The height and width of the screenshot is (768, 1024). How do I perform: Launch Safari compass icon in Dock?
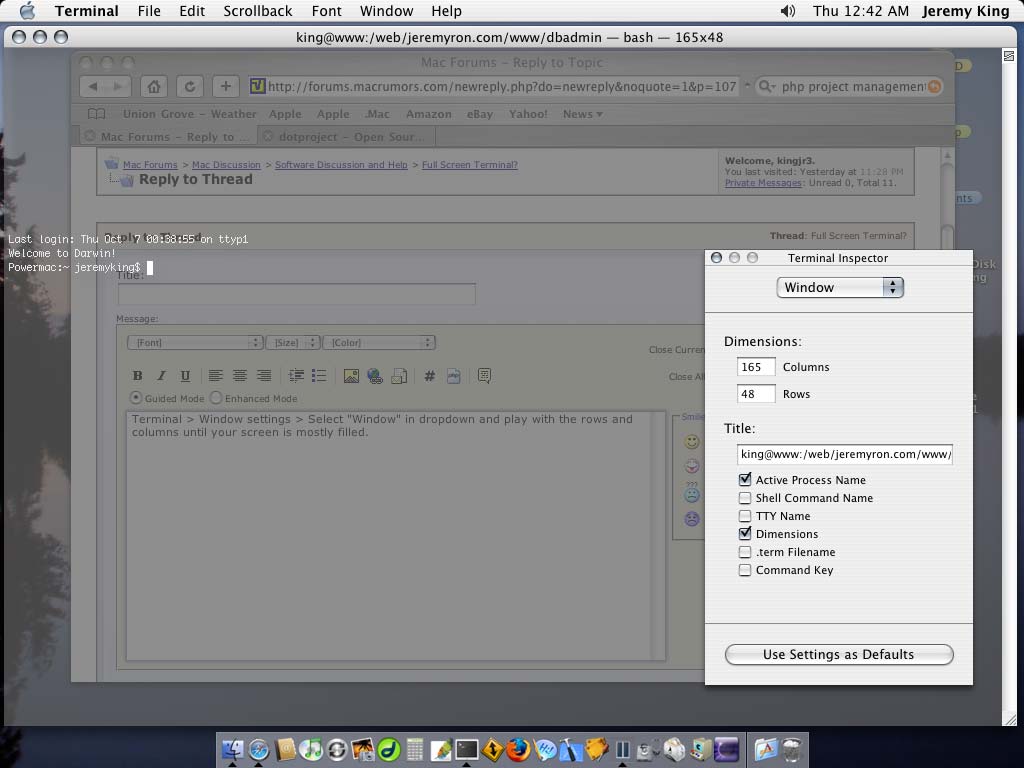click(x=259, y=749)
